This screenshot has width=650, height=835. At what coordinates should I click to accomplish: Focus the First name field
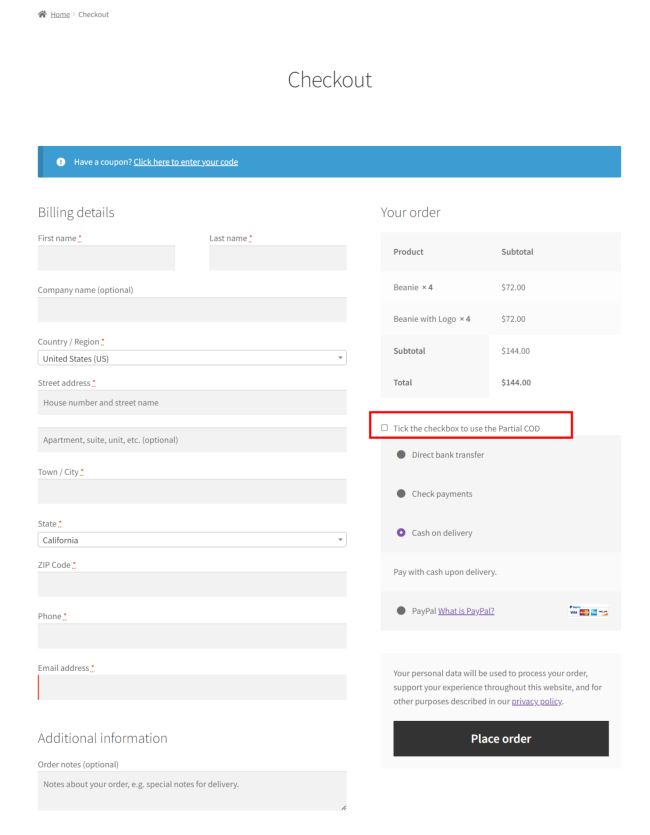[106, 258]
